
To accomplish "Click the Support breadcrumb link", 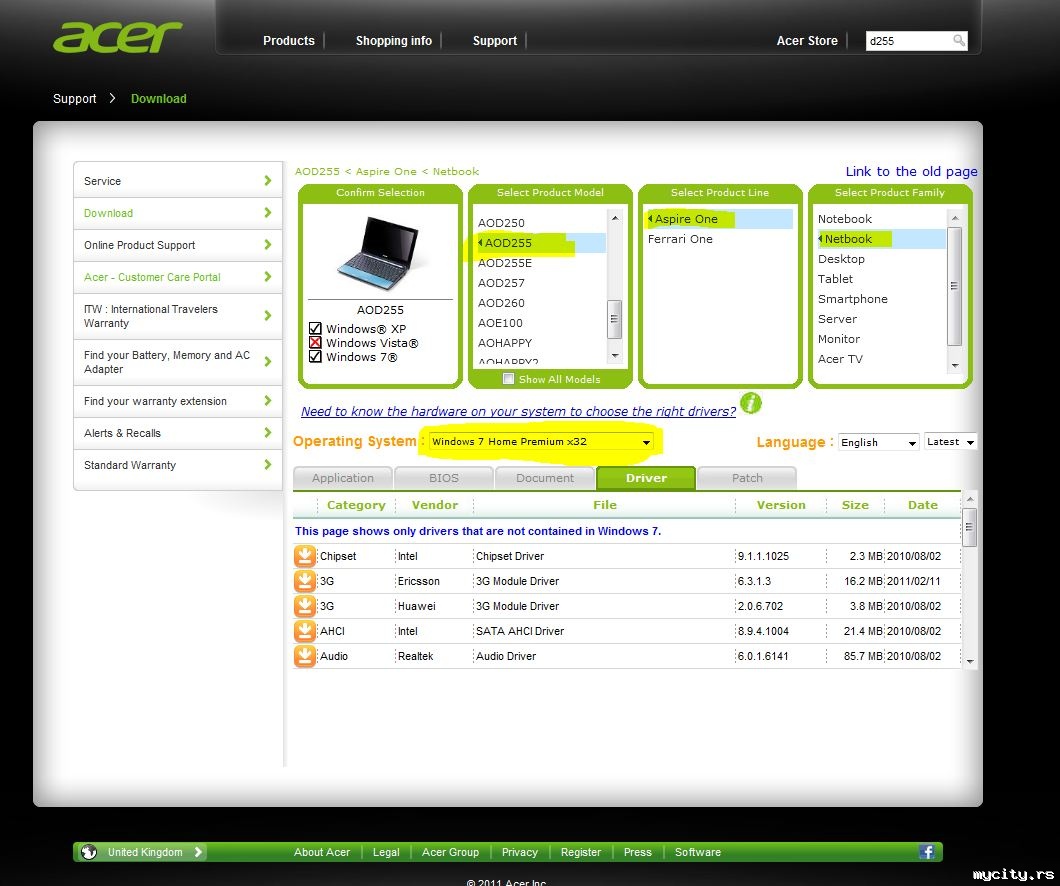I will pyautogui.click(x=74, y=99).
